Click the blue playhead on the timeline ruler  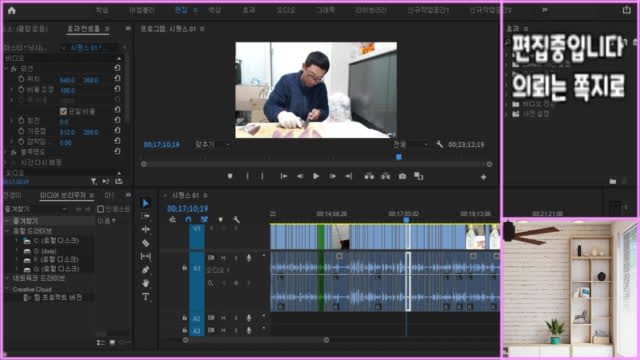[x=406, y=220]
